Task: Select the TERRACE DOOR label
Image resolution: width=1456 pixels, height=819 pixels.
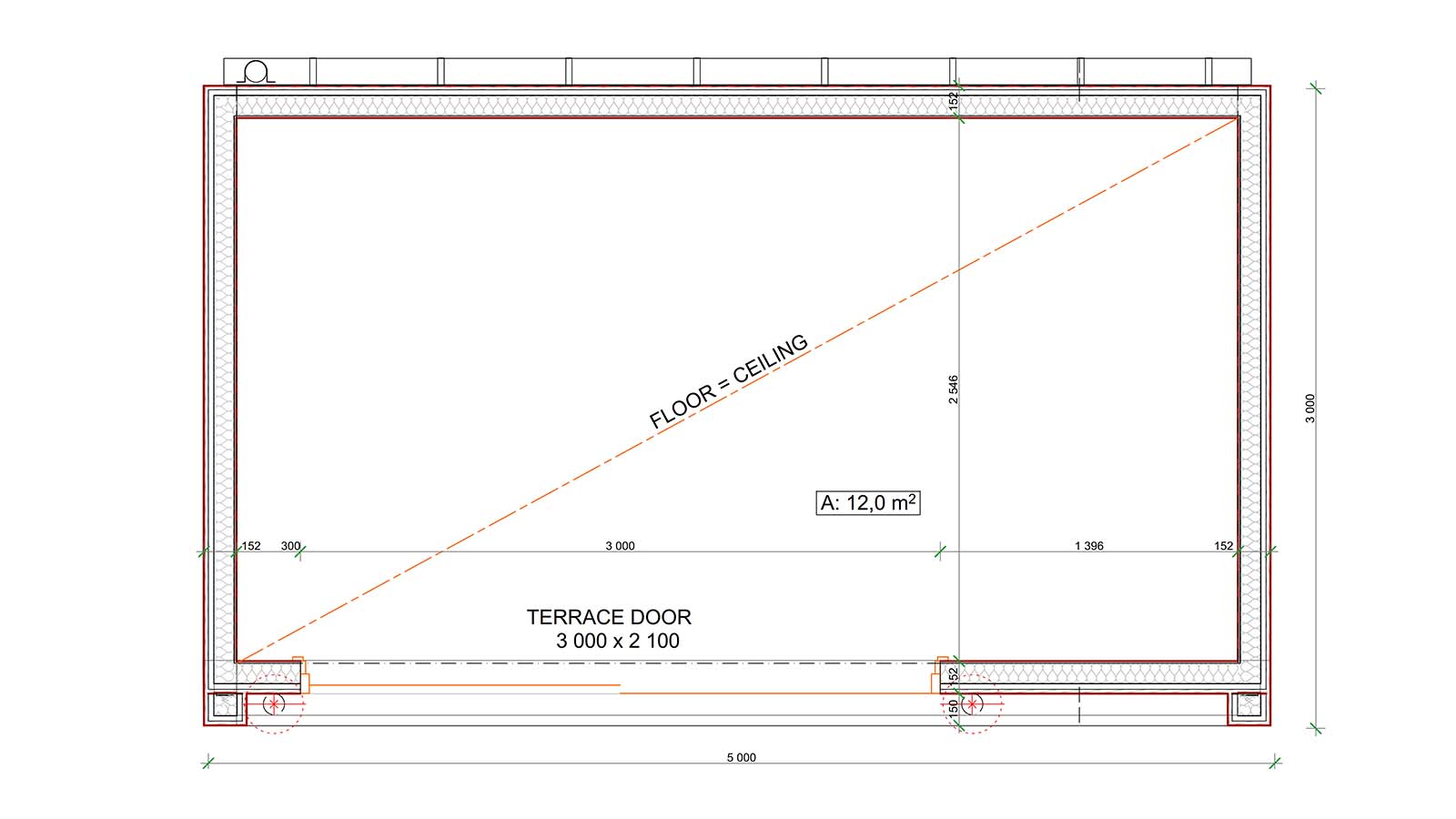Action: (x=609, y=617)
